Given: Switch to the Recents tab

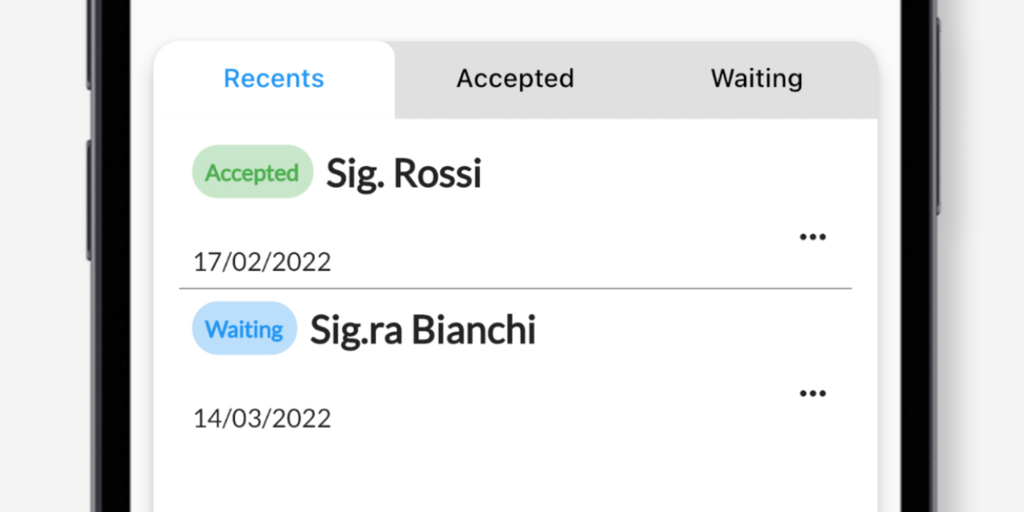Looking at the screenshot, I should [274, 79].
